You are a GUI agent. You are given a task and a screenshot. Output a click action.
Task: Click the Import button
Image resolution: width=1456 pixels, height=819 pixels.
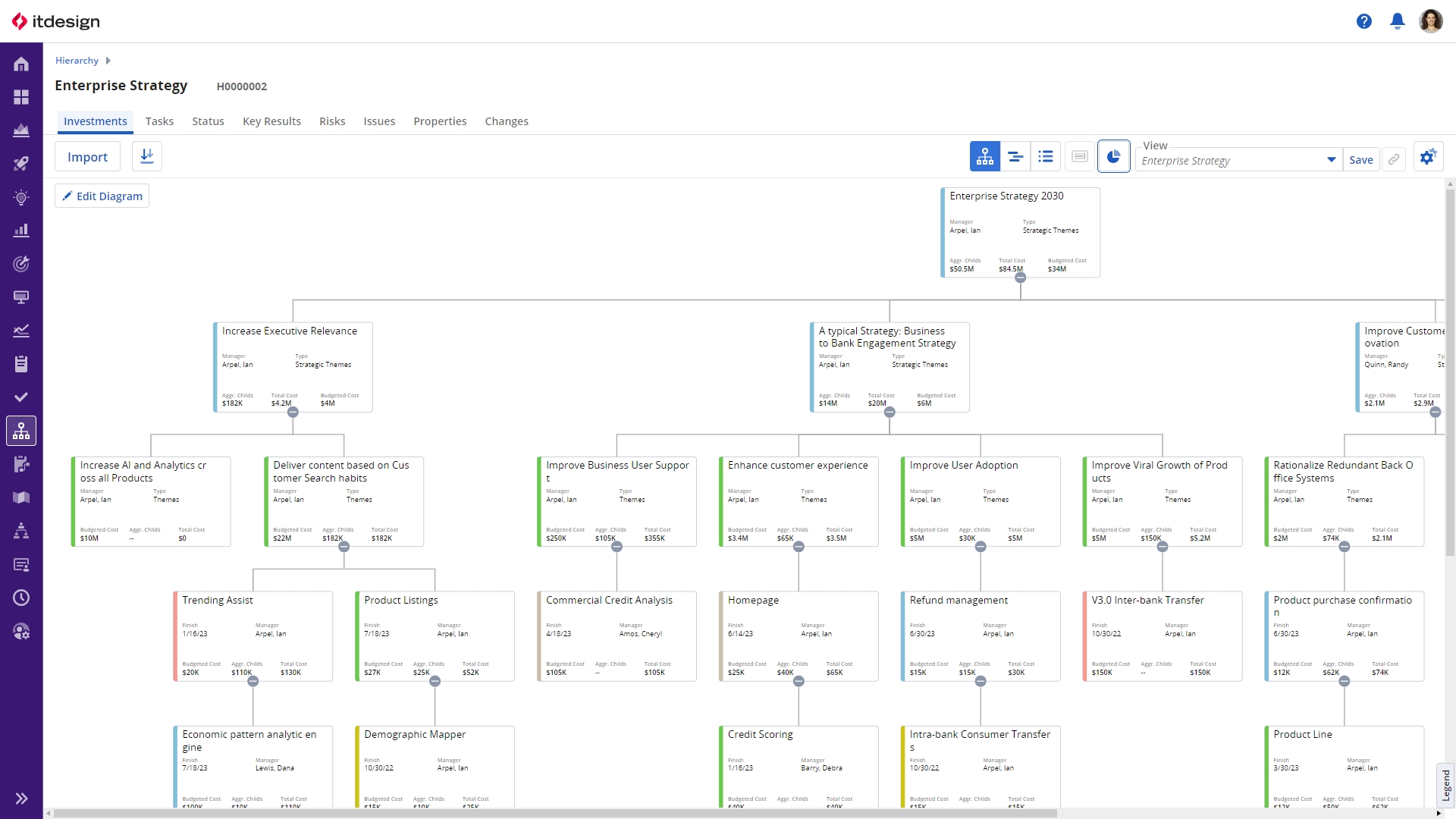[87, 157]
